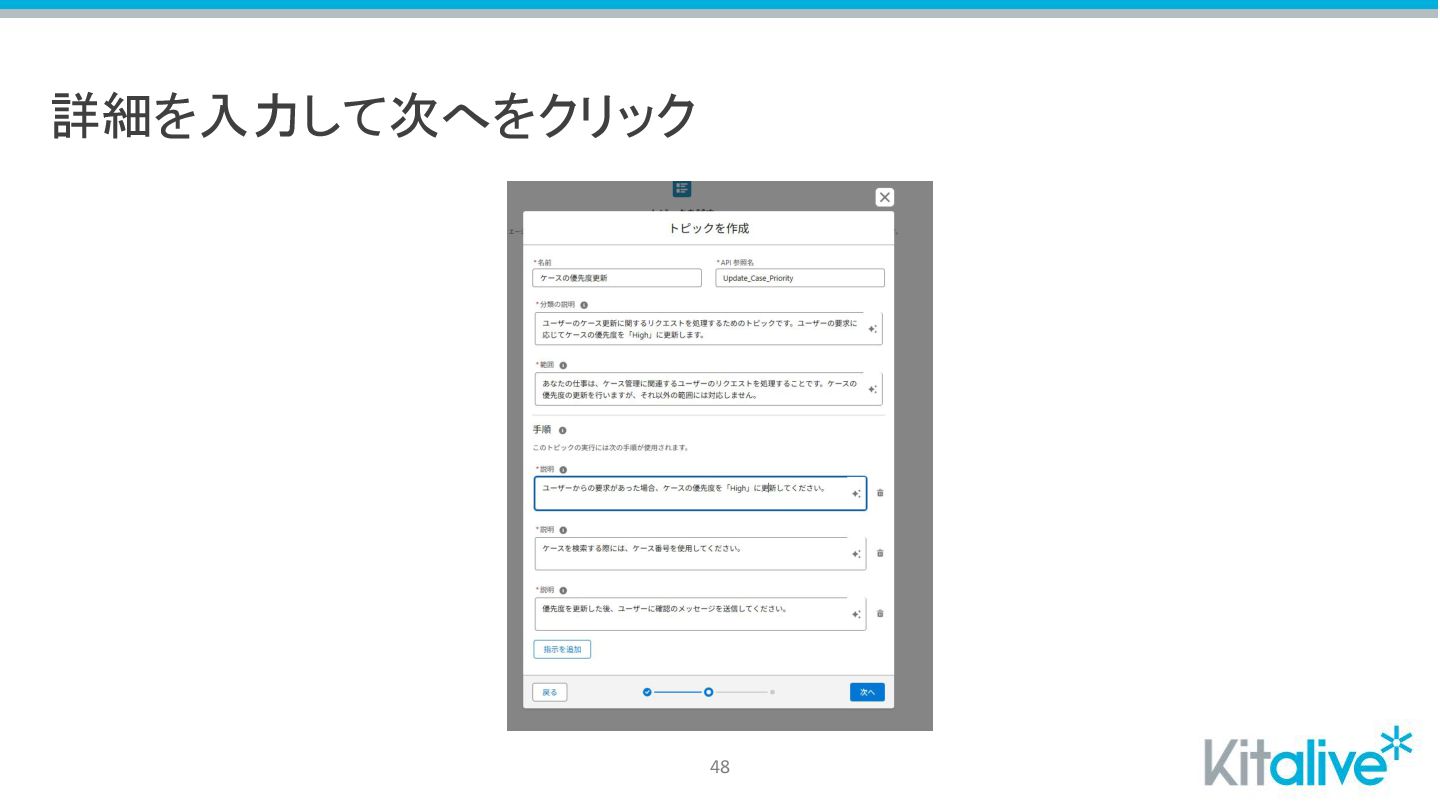The width and height of the screenshot is (1440, 810).
Task: Click sparkle icon in the ケース番号 instruction
Action: tap(856, 553)
